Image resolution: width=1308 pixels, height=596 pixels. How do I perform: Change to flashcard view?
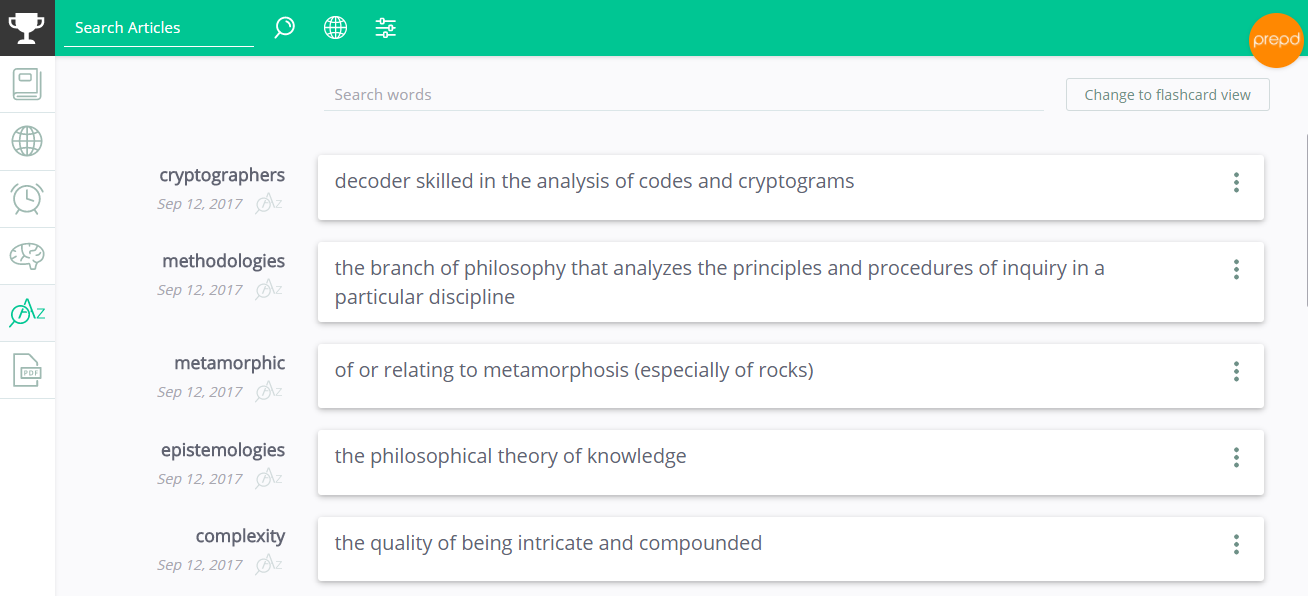tap(1167, 95)
